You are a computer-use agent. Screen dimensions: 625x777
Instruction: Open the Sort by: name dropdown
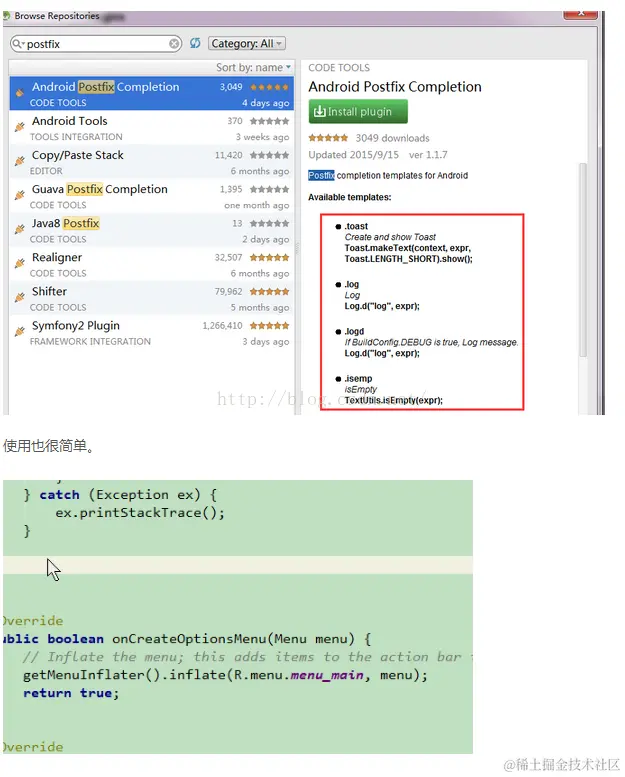point(253,67)
